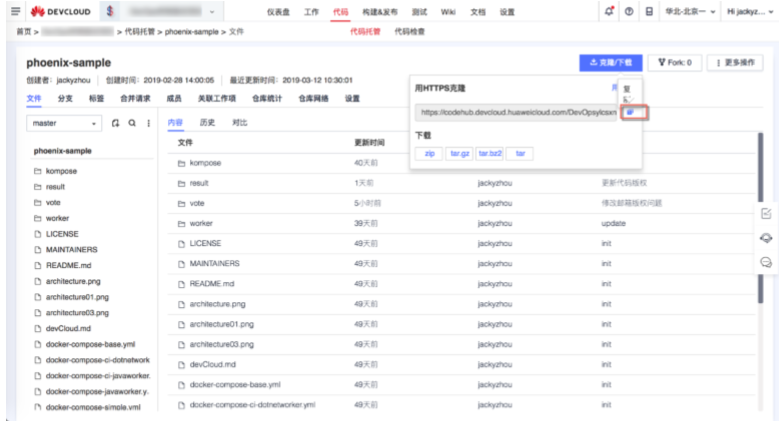Click the document icon next to help
The width and height of the screenshot is (779, 421).
tap(649, 11)
